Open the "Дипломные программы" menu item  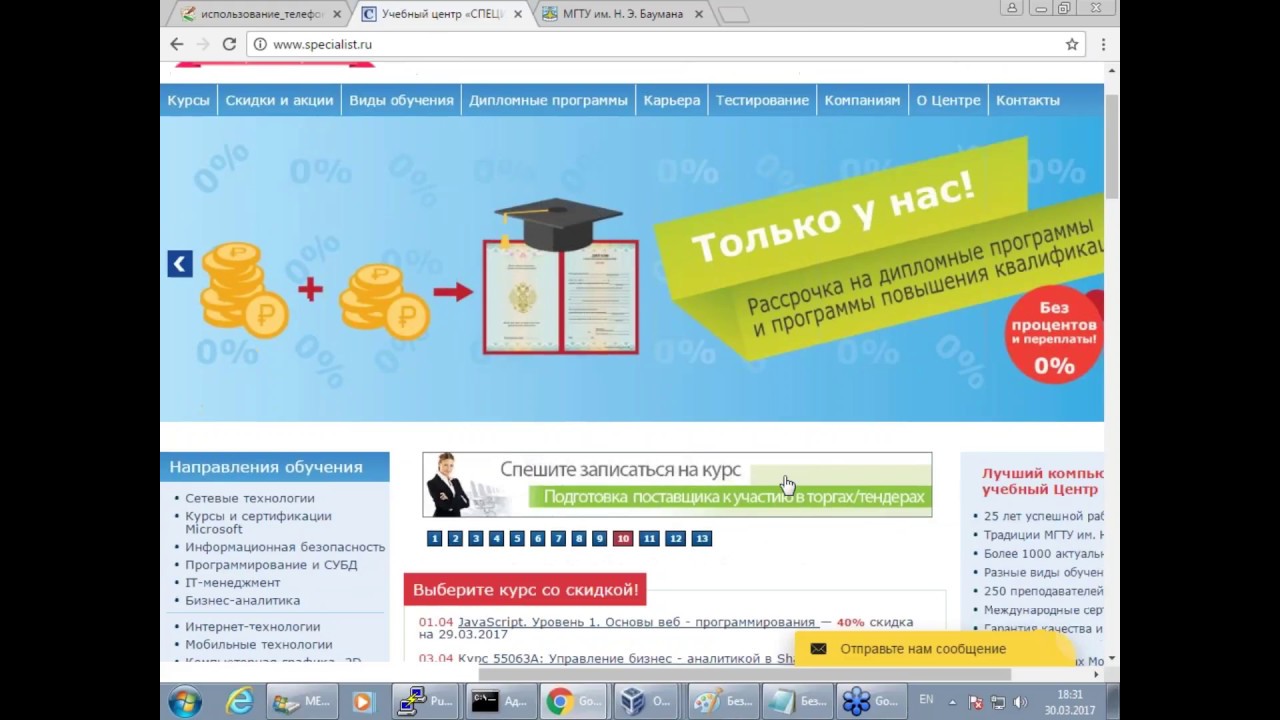tap(548, 100)
